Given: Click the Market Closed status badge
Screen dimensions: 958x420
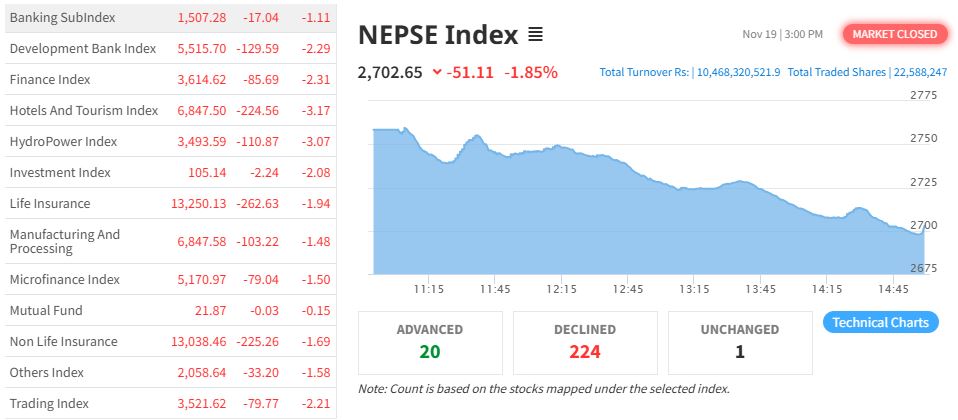Looking at the screenshot, I should (895, 34).
